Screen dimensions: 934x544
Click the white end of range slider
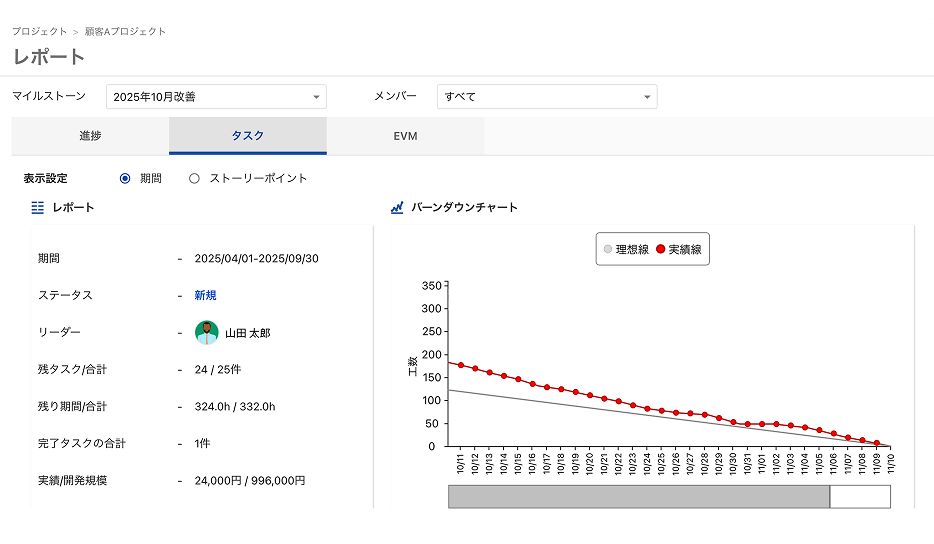[x=860, y=496]
